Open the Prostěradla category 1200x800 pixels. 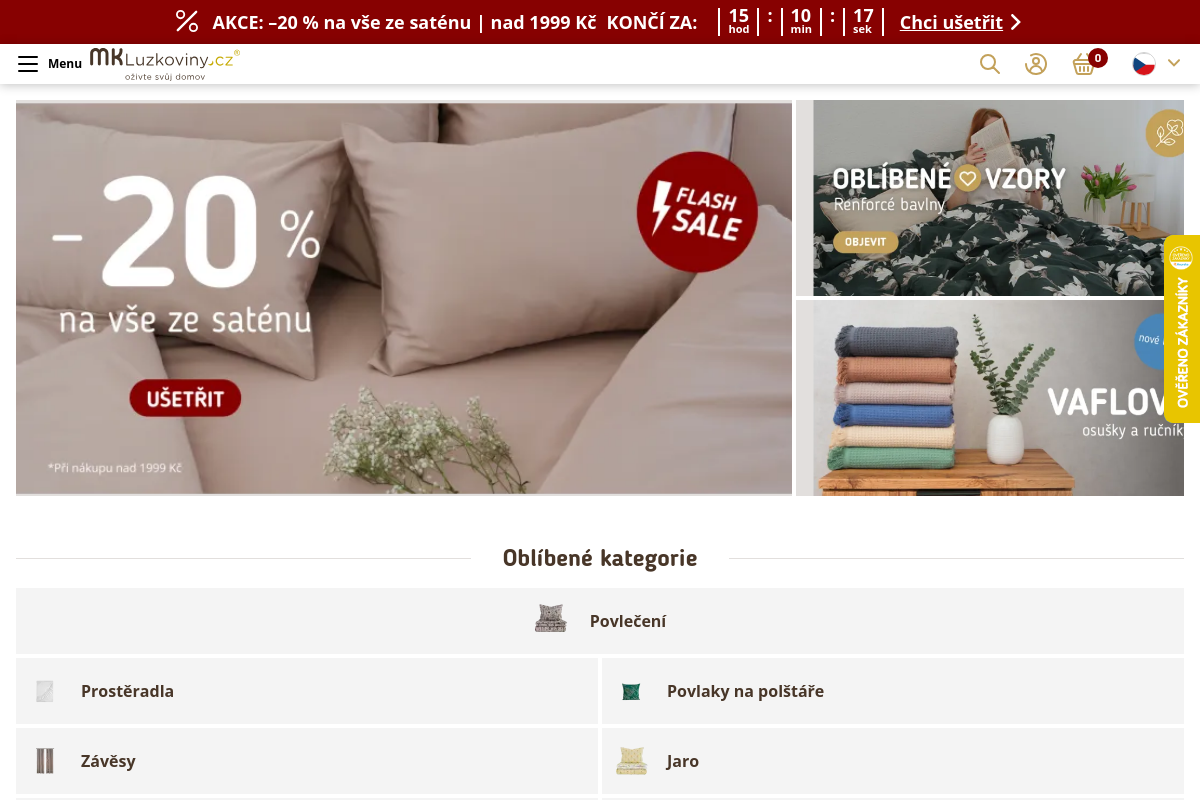[307, 691]
